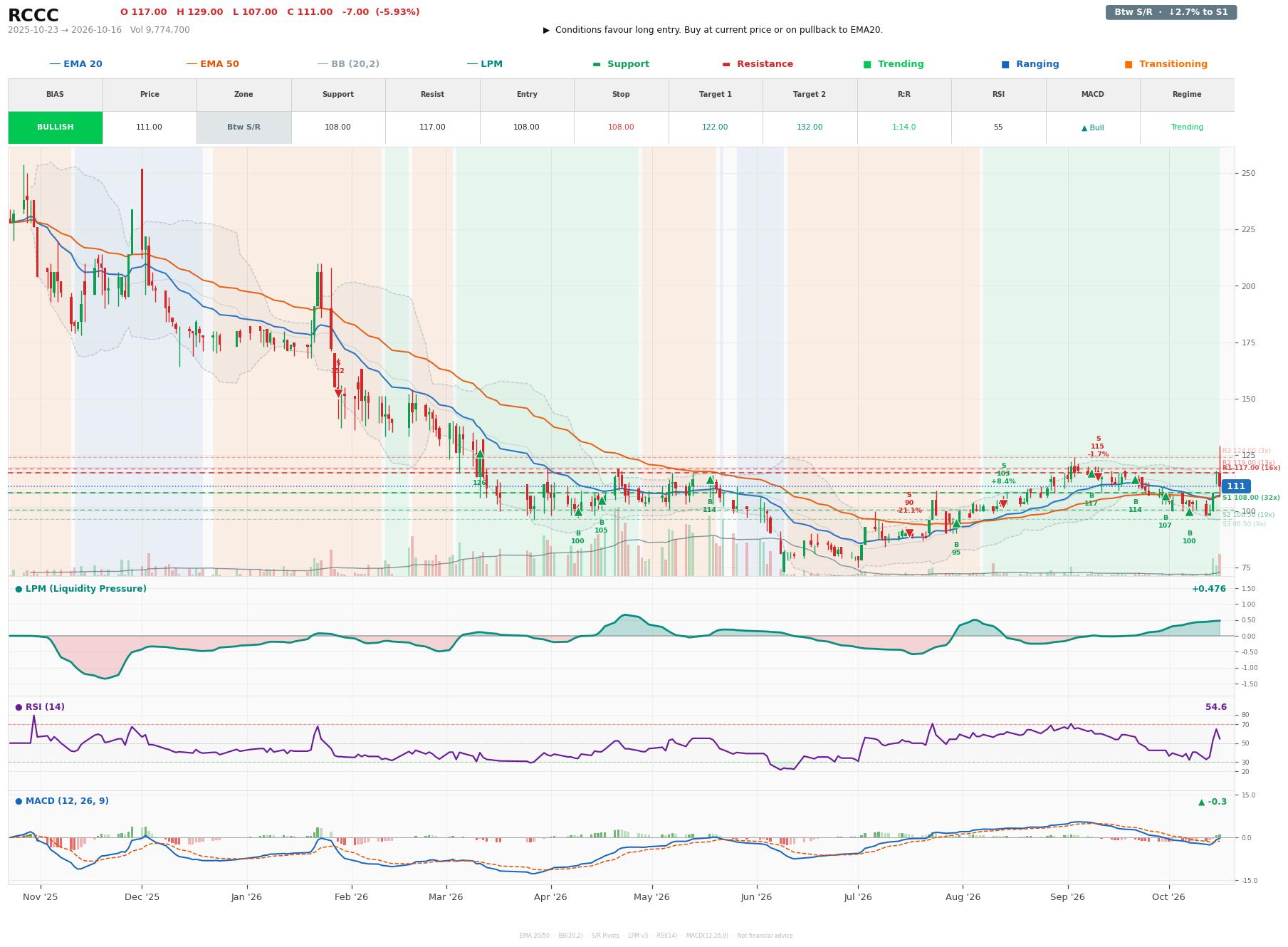Click the Btw S/R zone cell
The height and width of the screenshot is (947, 1288).
click(x=244, y=127)
